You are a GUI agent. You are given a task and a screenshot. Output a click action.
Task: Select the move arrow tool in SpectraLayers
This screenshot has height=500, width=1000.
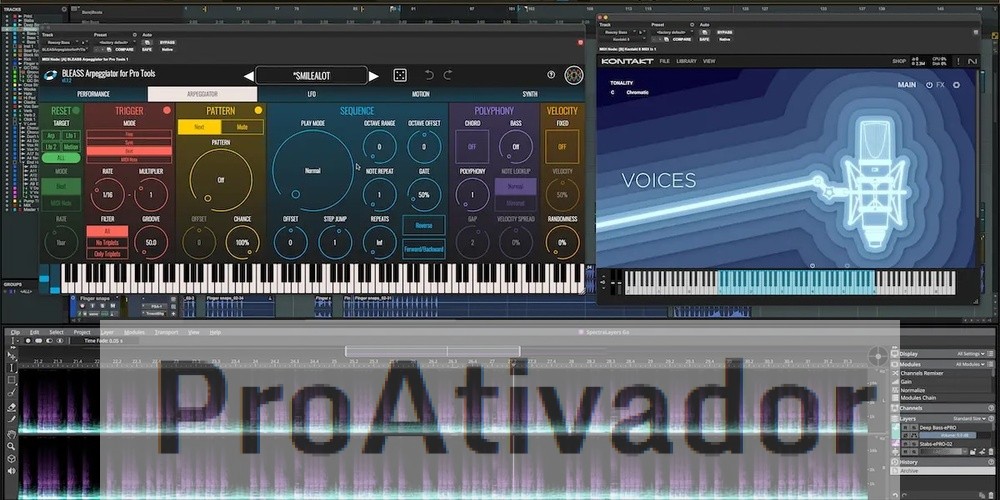pos(11,355)
